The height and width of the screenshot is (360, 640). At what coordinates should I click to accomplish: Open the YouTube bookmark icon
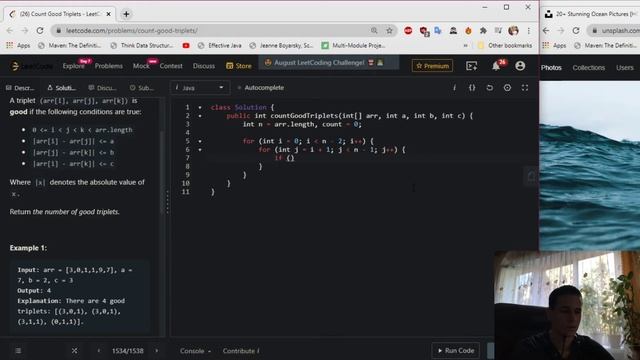[186, 45]
